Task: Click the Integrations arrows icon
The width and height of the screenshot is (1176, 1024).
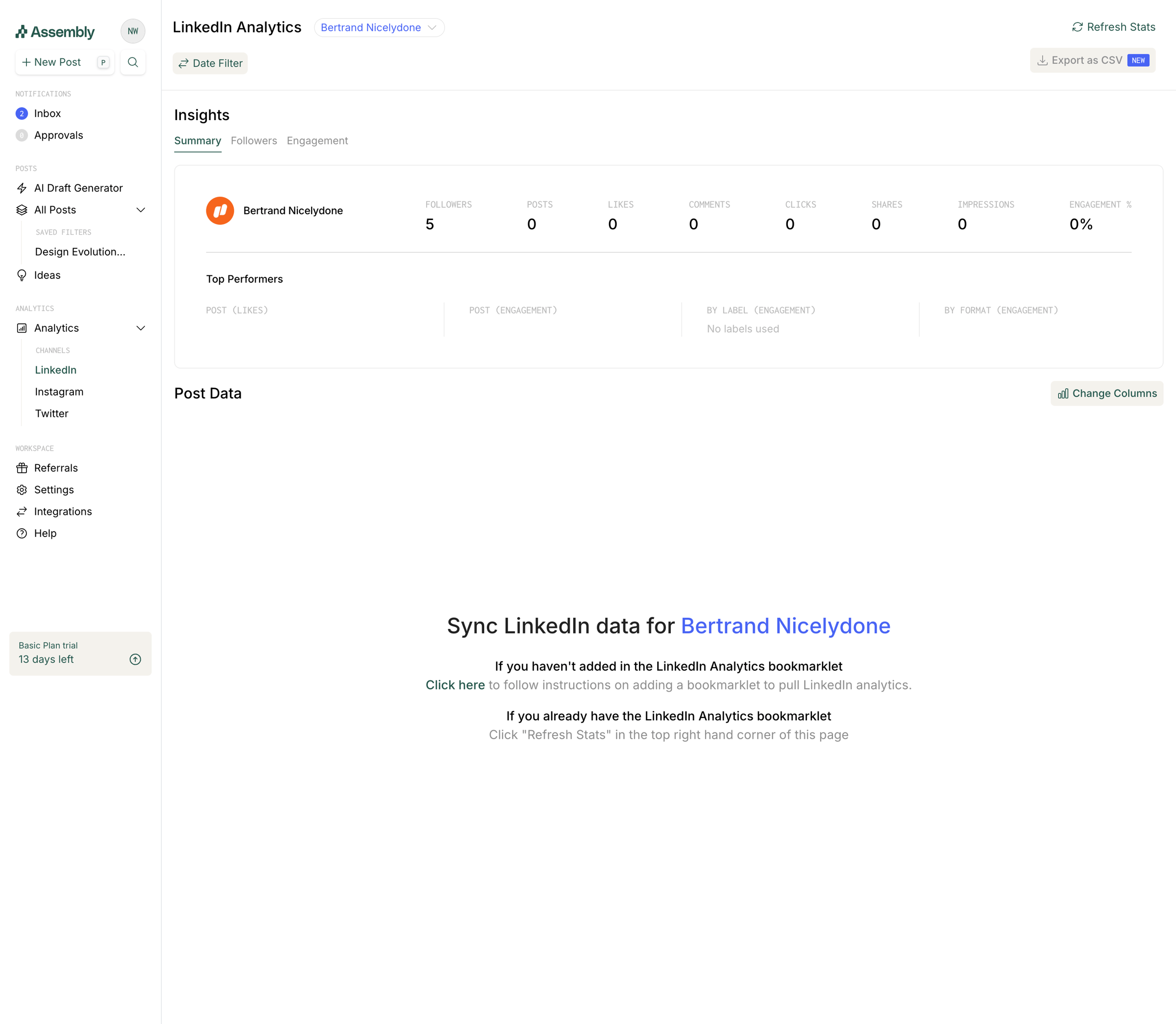Action: [22, 512]
